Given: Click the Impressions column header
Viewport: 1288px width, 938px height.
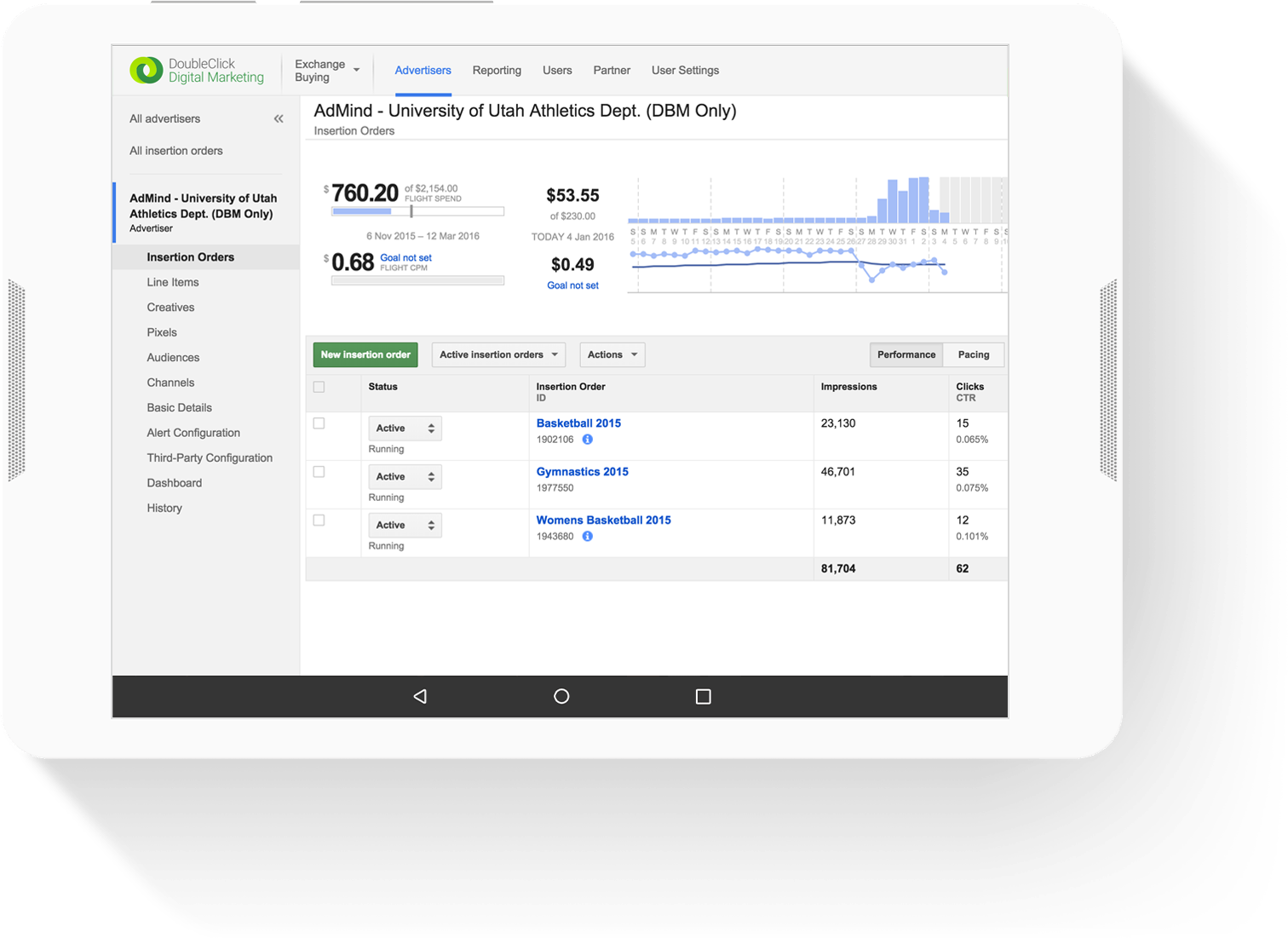Looking at the screenshot, I should click(848, 387).
